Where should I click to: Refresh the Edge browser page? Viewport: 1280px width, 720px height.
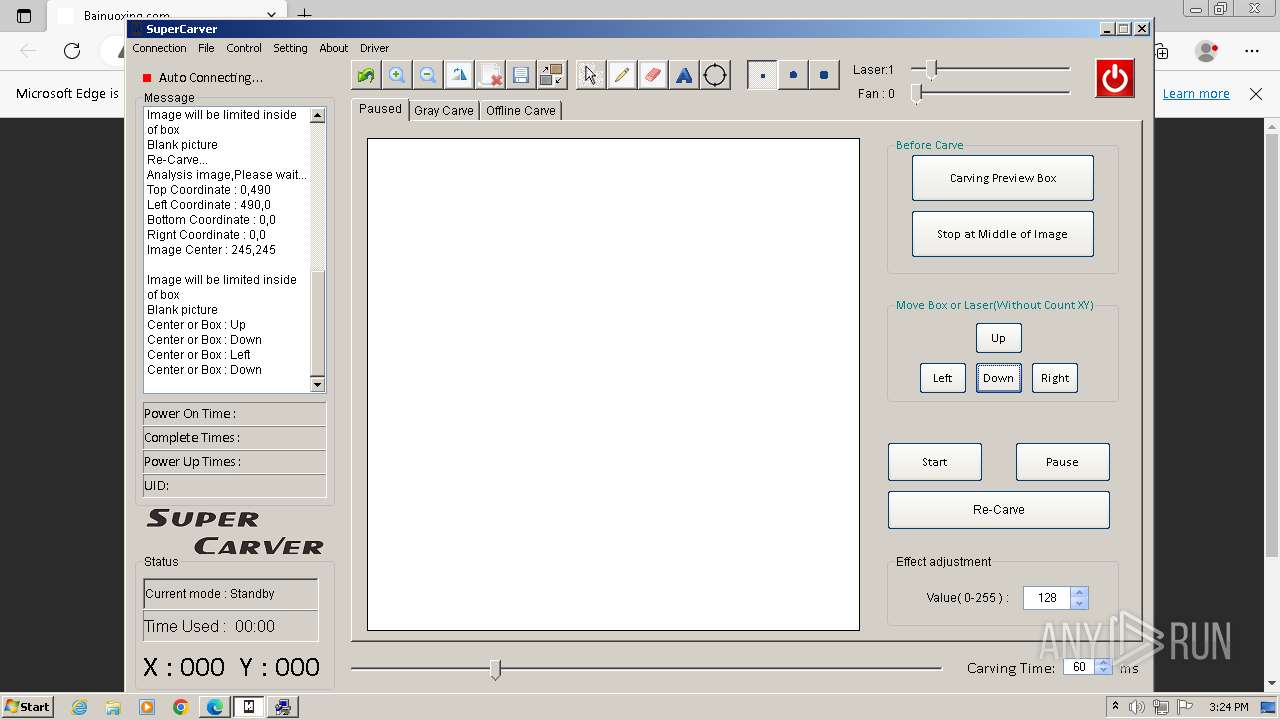tap(72, 51)
